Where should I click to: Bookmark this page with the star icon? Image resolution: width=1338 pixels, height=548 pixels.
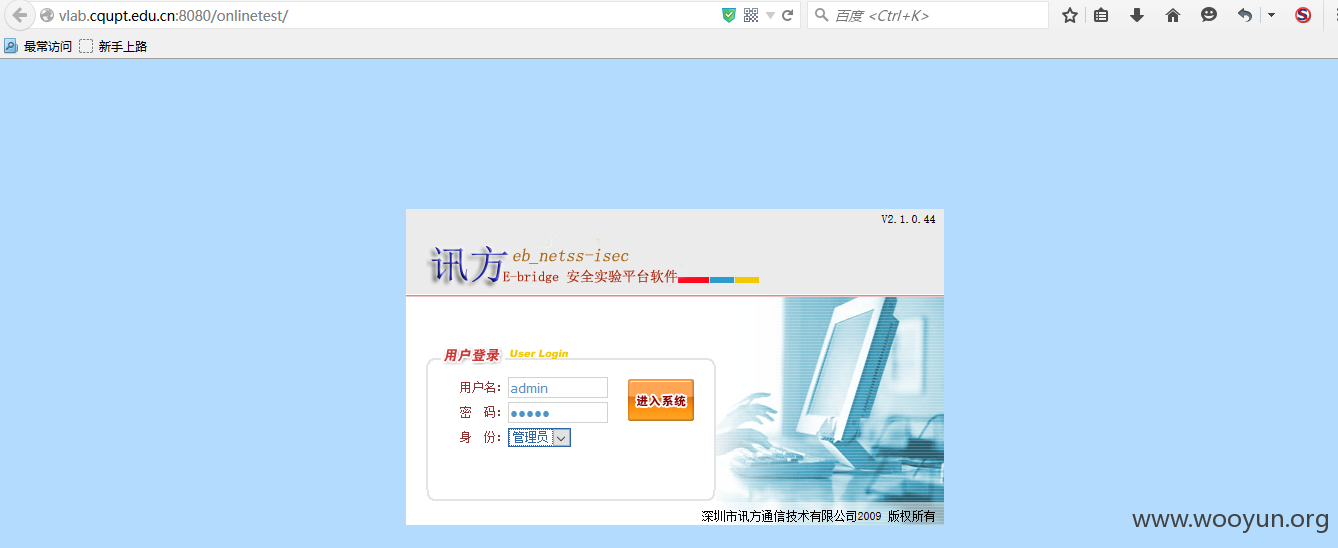point(1070,15)
